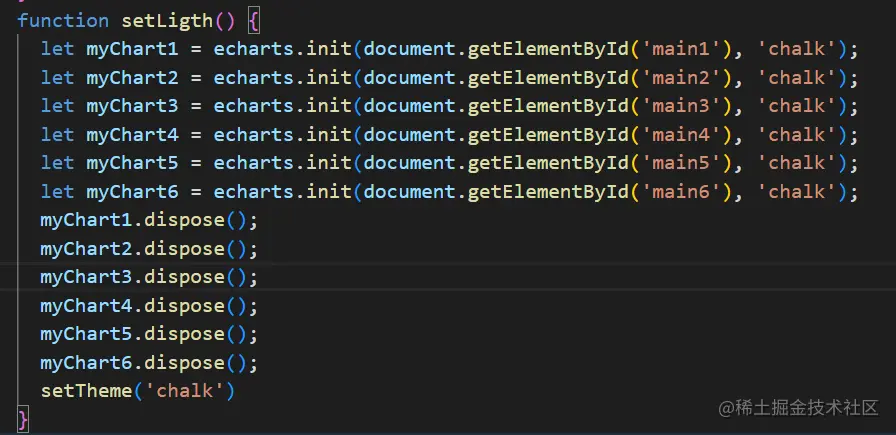The image size is (896, 435).
Task: Click the myChart5 variable in its let declaration
Action: tap(132, 164)
